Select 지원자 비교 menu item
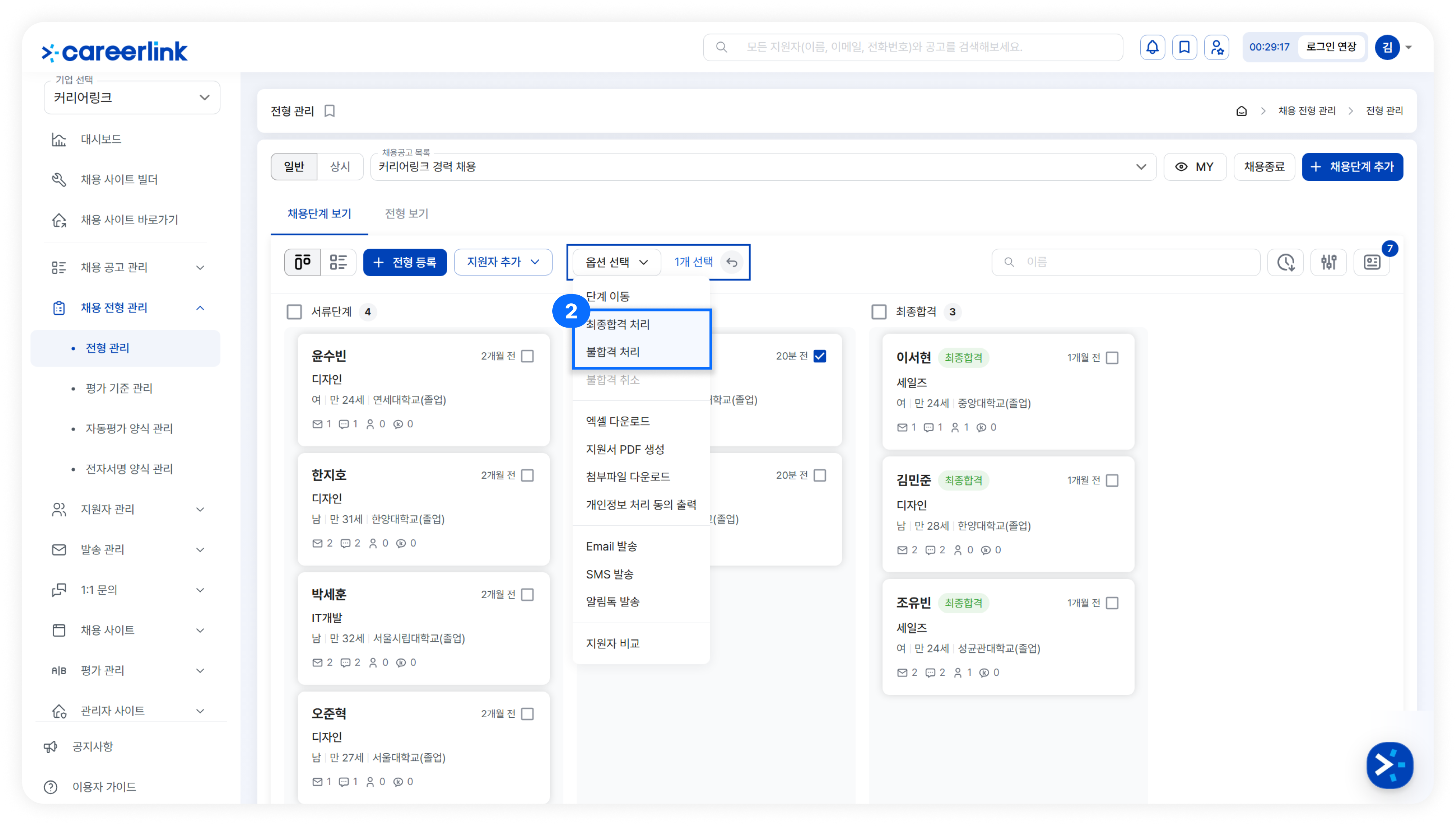Viewport: 1456px width, 826px height. [641, 643]
